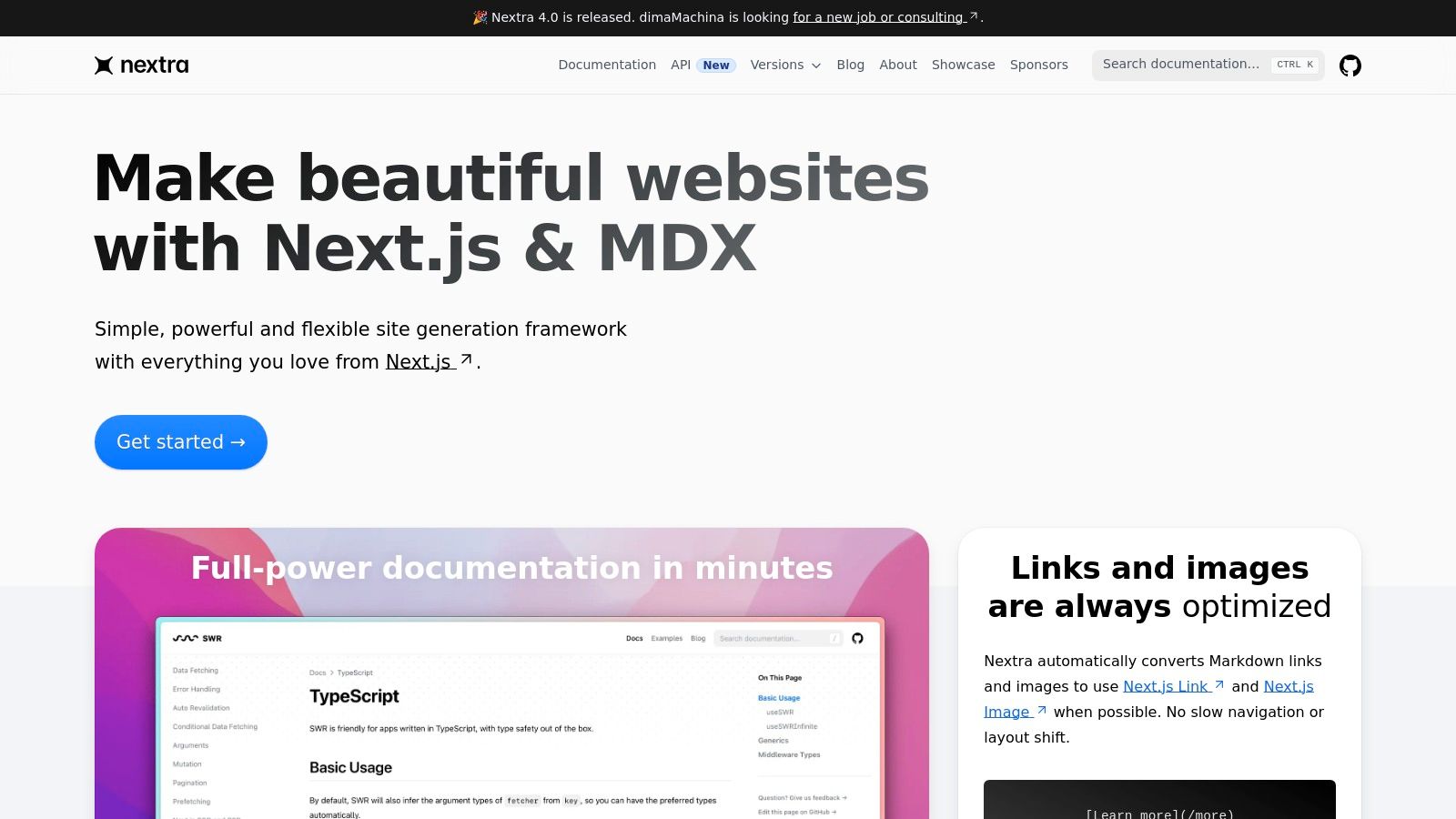Go to the Blog page
The width and height of the screenshot is (1456, 819).
[851, 65]
